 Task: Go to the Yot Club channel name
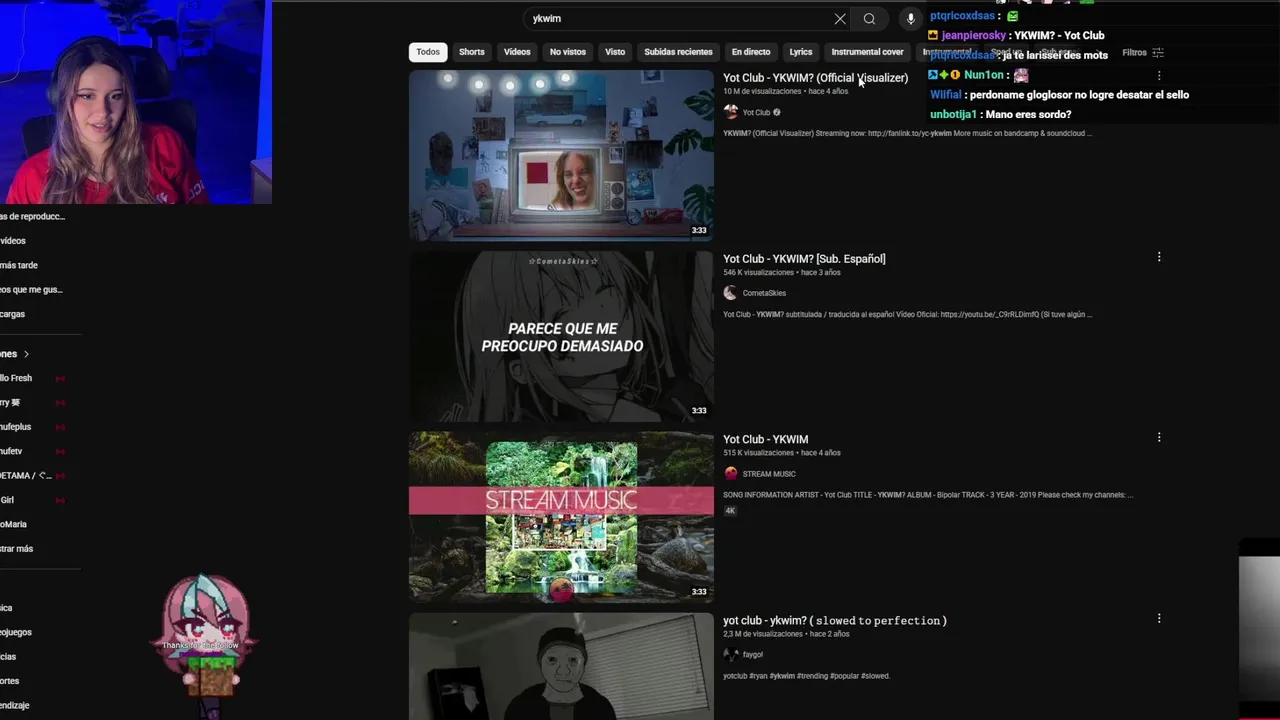(756, 112)
